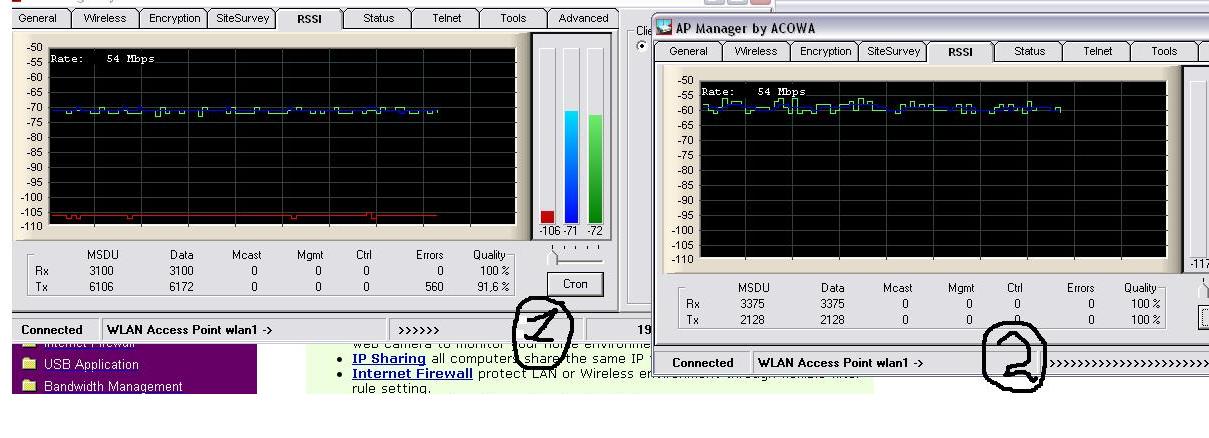
Task: Click Connected status in AP Manager by ACOWA window
Action: coord(703,363)
